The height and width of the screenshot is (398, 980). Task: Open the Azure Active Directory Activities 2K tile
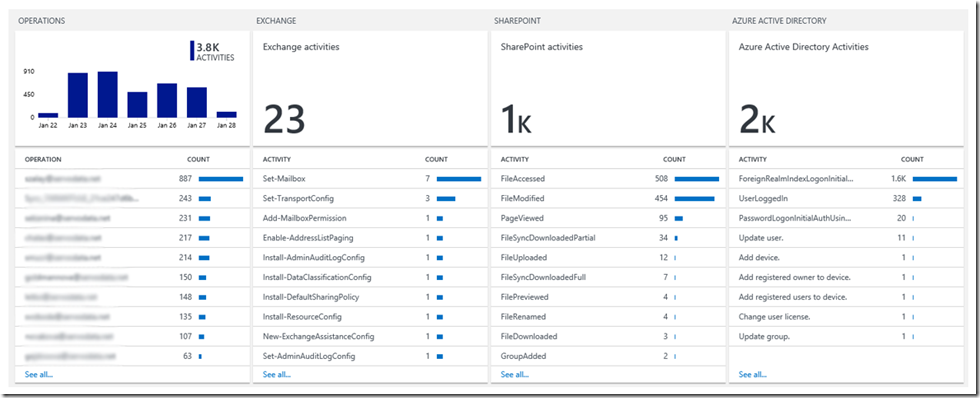[846, 88]
